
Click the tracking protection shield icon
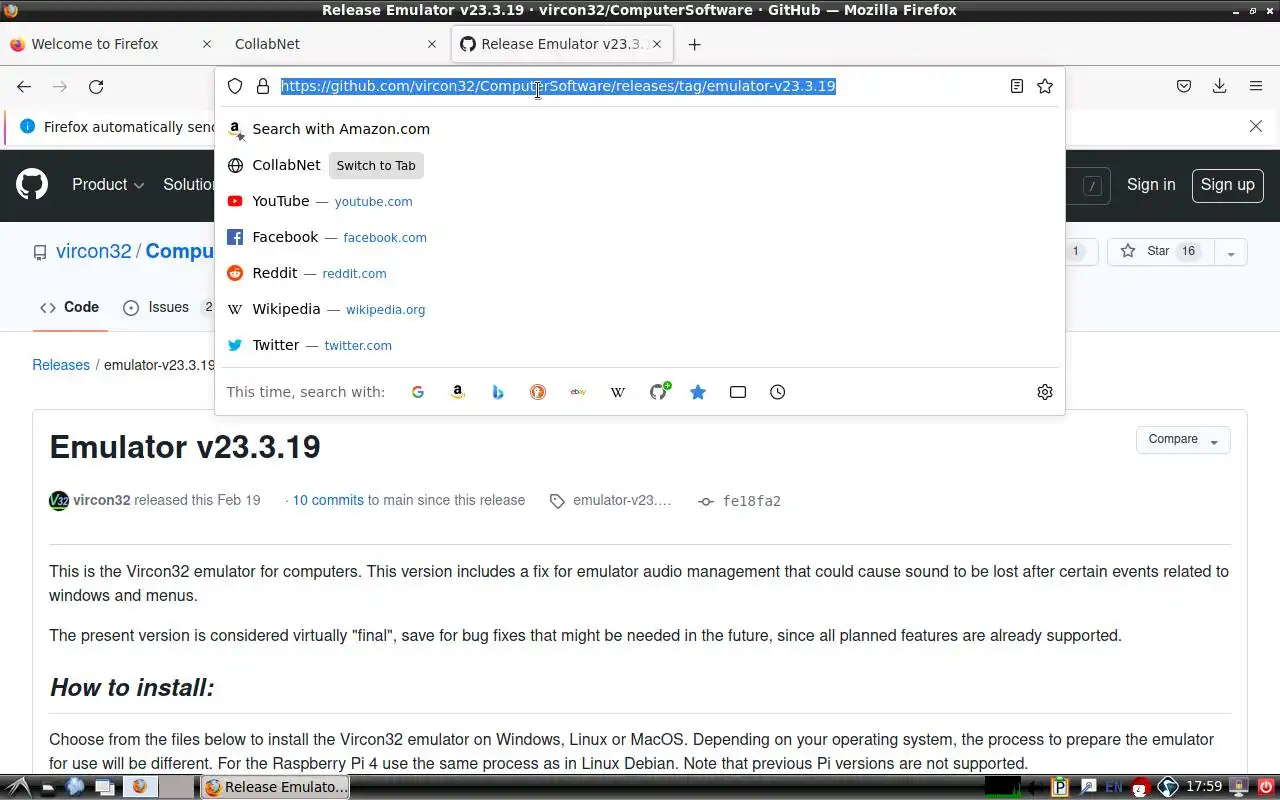tap(235, 86)
